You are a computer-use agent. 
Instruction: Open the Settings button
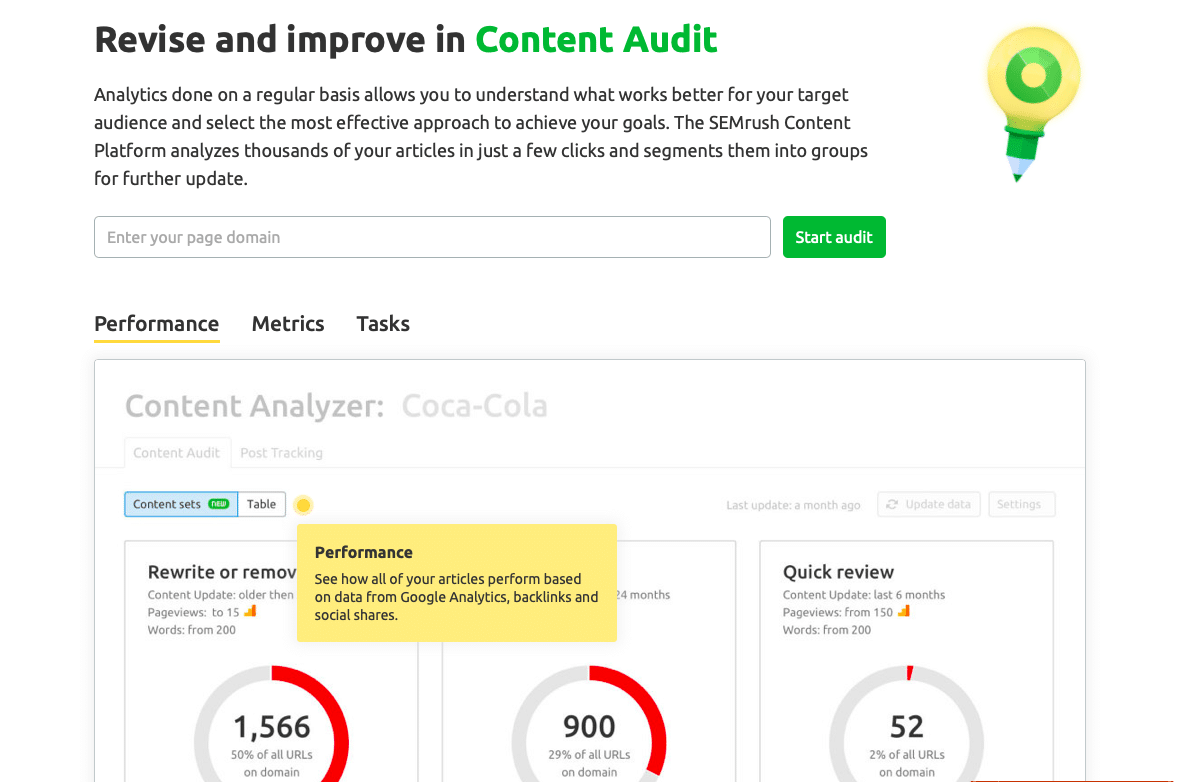pyautogui.click(x=1022, y=504)
